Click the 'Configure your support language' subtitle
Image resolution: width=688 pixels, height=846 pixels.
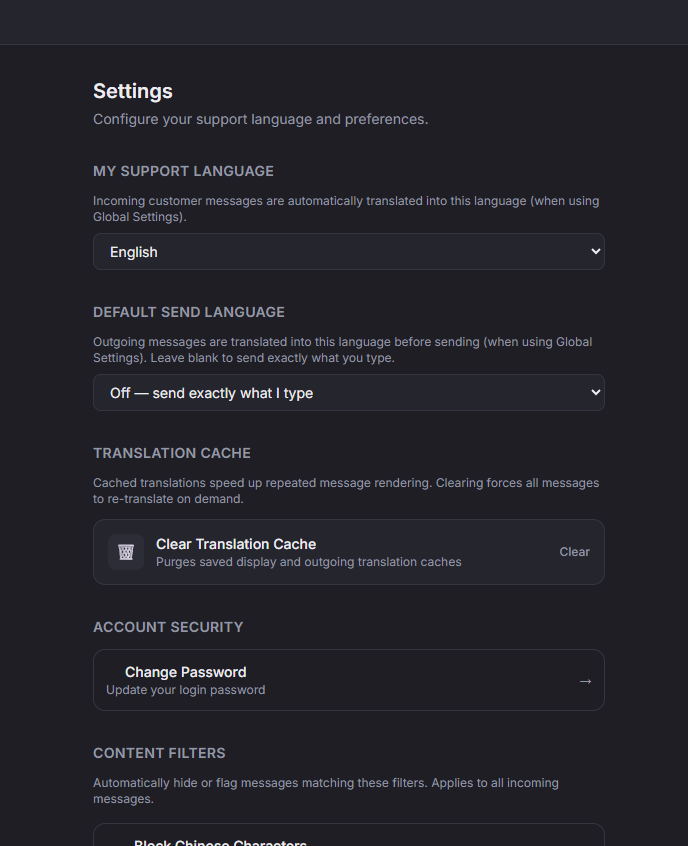(x=261, y=119)
